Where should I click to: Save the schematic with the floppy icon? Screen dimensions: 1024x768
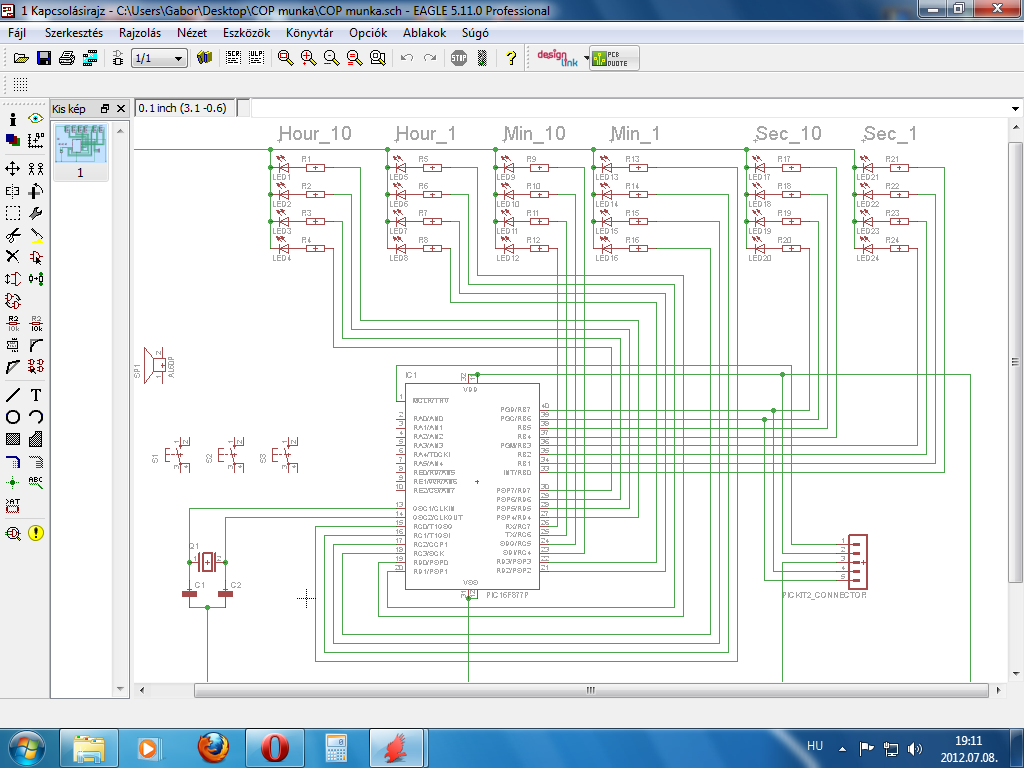44,58
